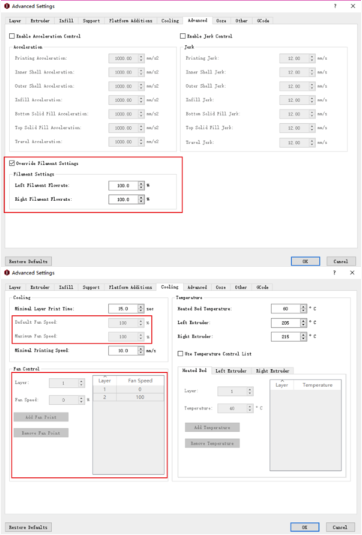This screenshot has height=535, width=362.
Task: Select the Heated Bed temperature list tab
Action: click(194, 371)
